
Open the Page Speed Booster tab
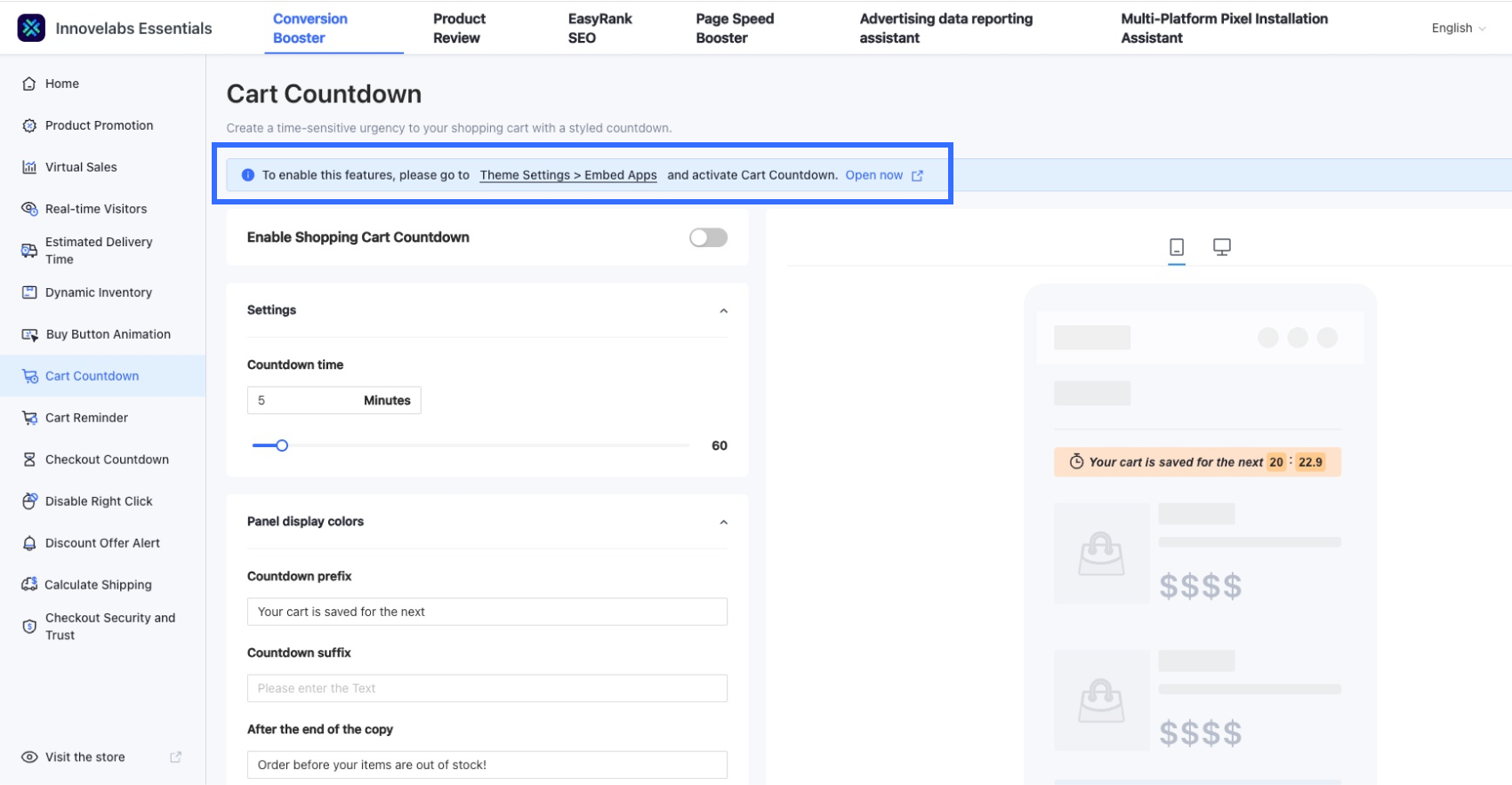735,28
